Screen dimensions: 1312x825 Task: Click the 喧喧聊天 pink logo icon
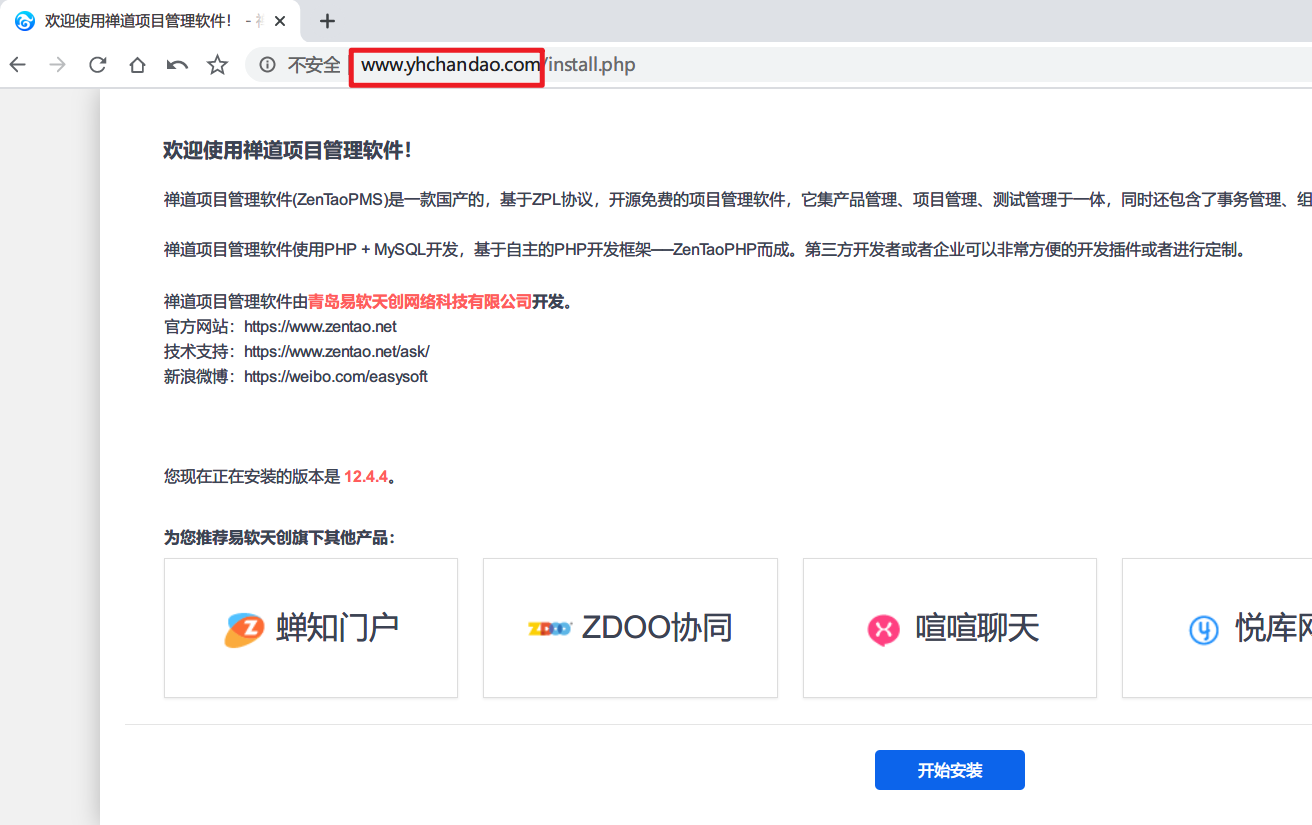click(883, 629)
